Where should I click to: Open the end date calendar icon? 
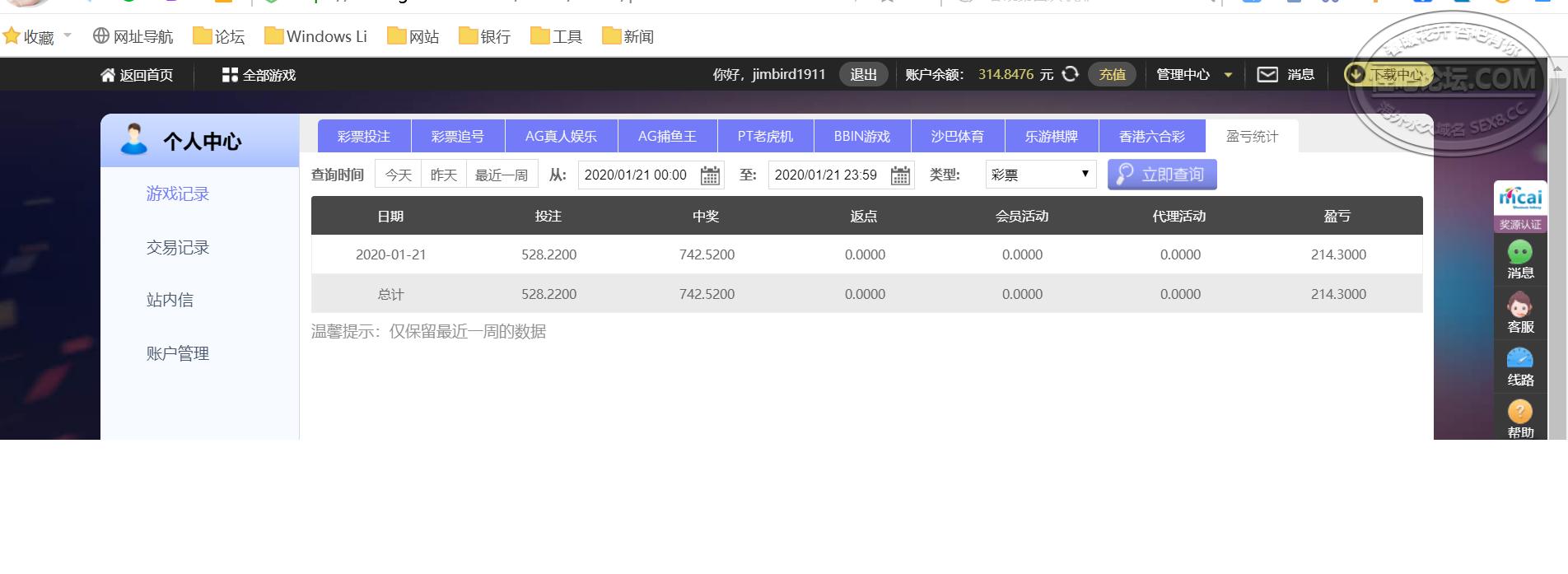pos(901,175)
